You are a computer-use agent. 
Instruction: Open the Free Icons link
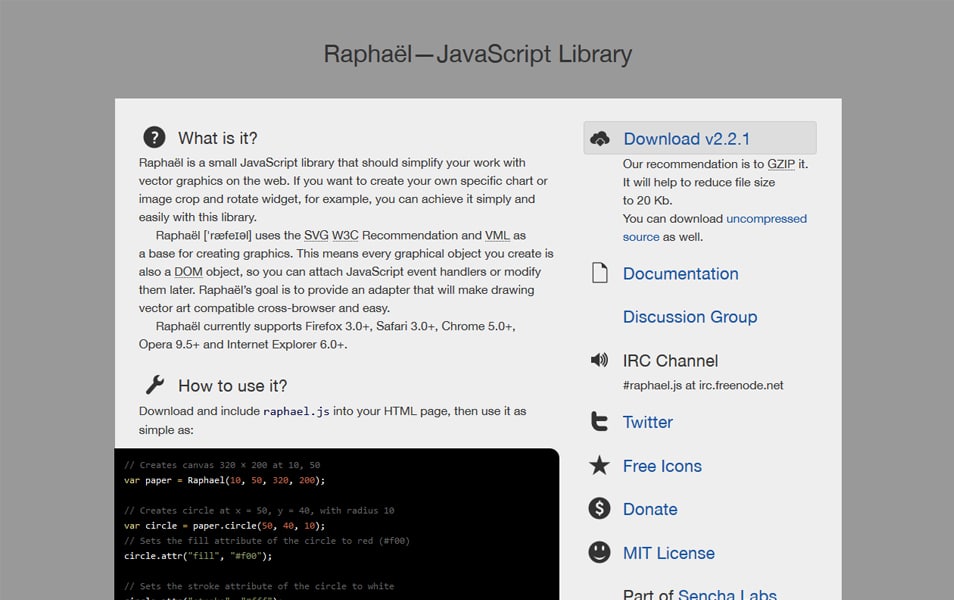pyautogui.click(x=662, y=466)
